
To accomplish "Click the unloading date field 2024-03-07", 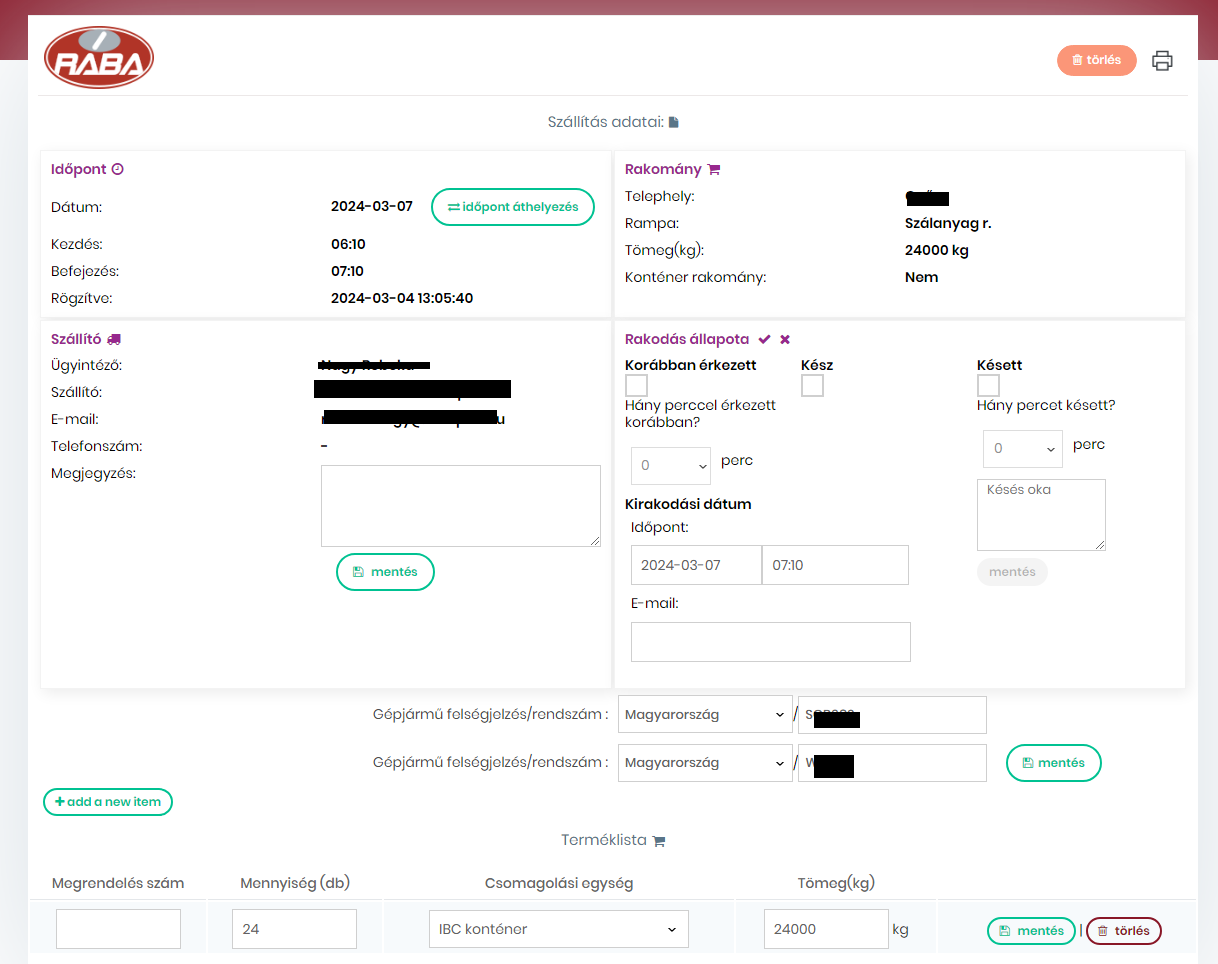I will [696, 565].
